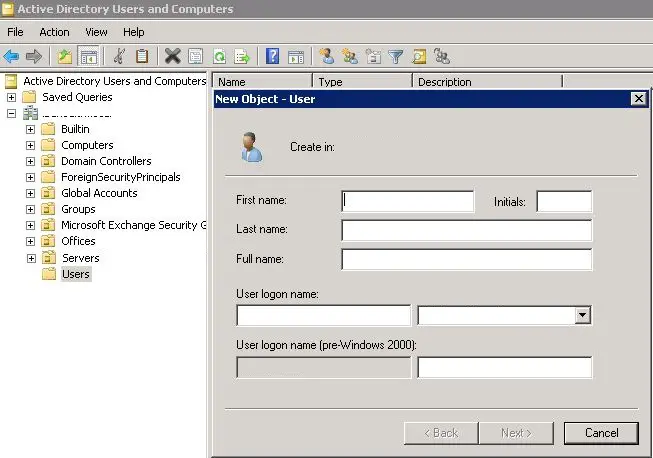Viewport: 653px width, 458px height.
Task: Click the domain icon in the tree
Action: 30,112
